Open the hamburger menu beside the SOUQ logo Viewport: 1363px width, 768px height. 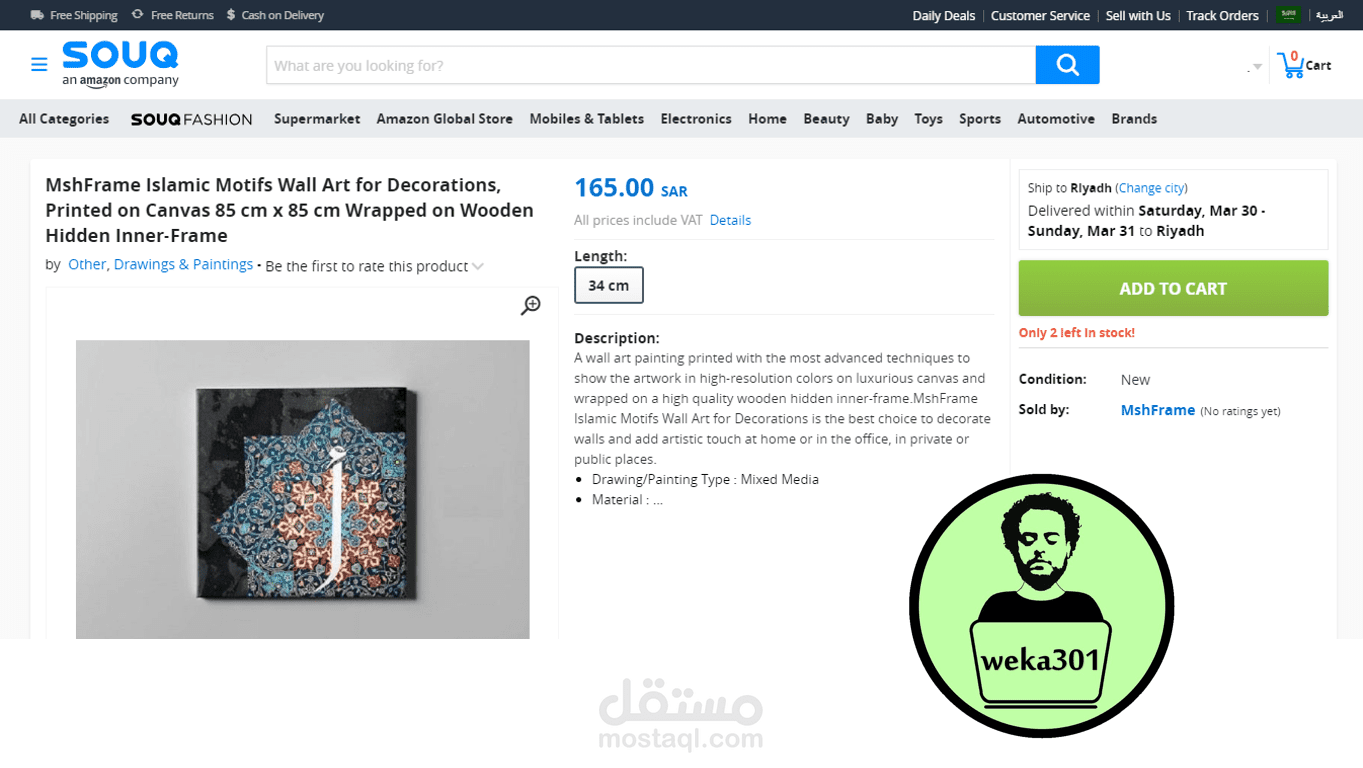coord(39,65)
